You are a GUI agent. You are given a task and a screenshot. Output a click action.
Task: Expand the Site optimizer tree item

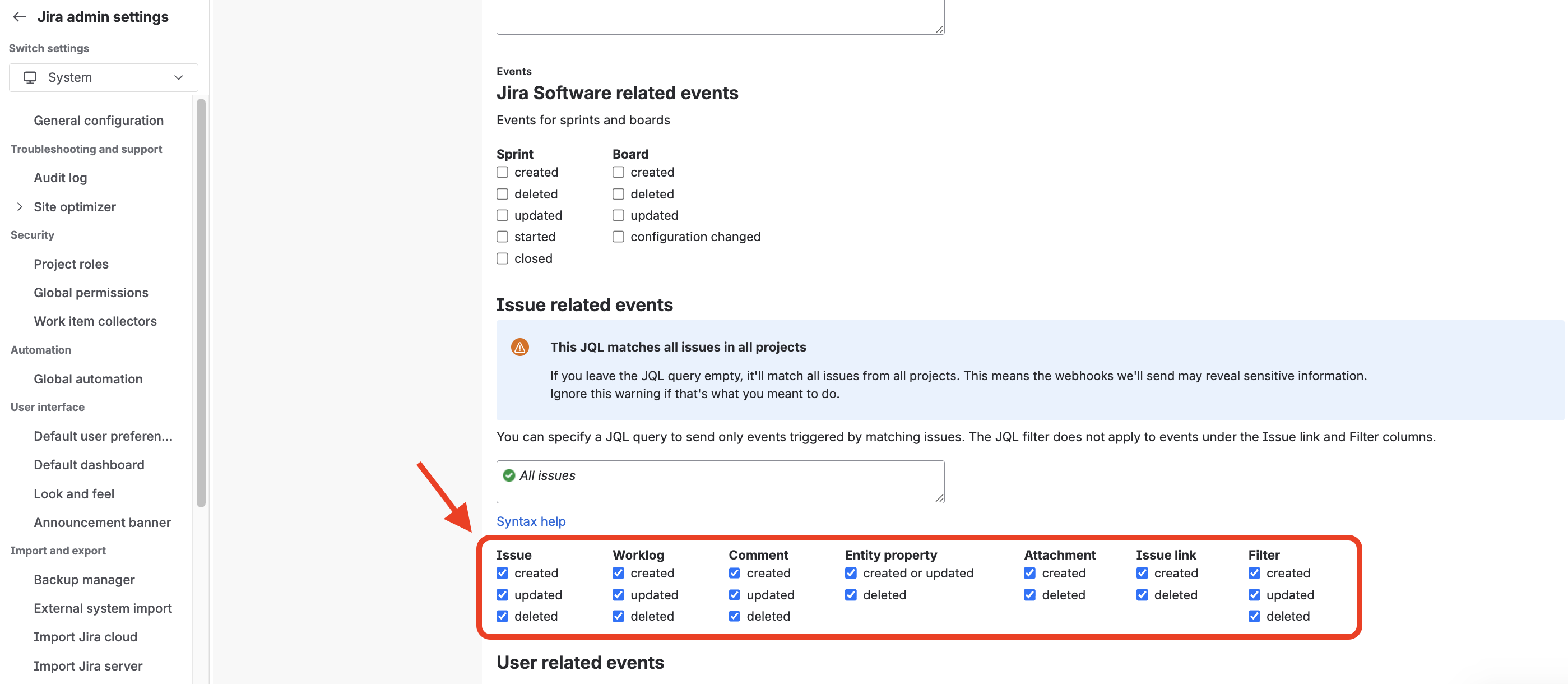(20, 206)
